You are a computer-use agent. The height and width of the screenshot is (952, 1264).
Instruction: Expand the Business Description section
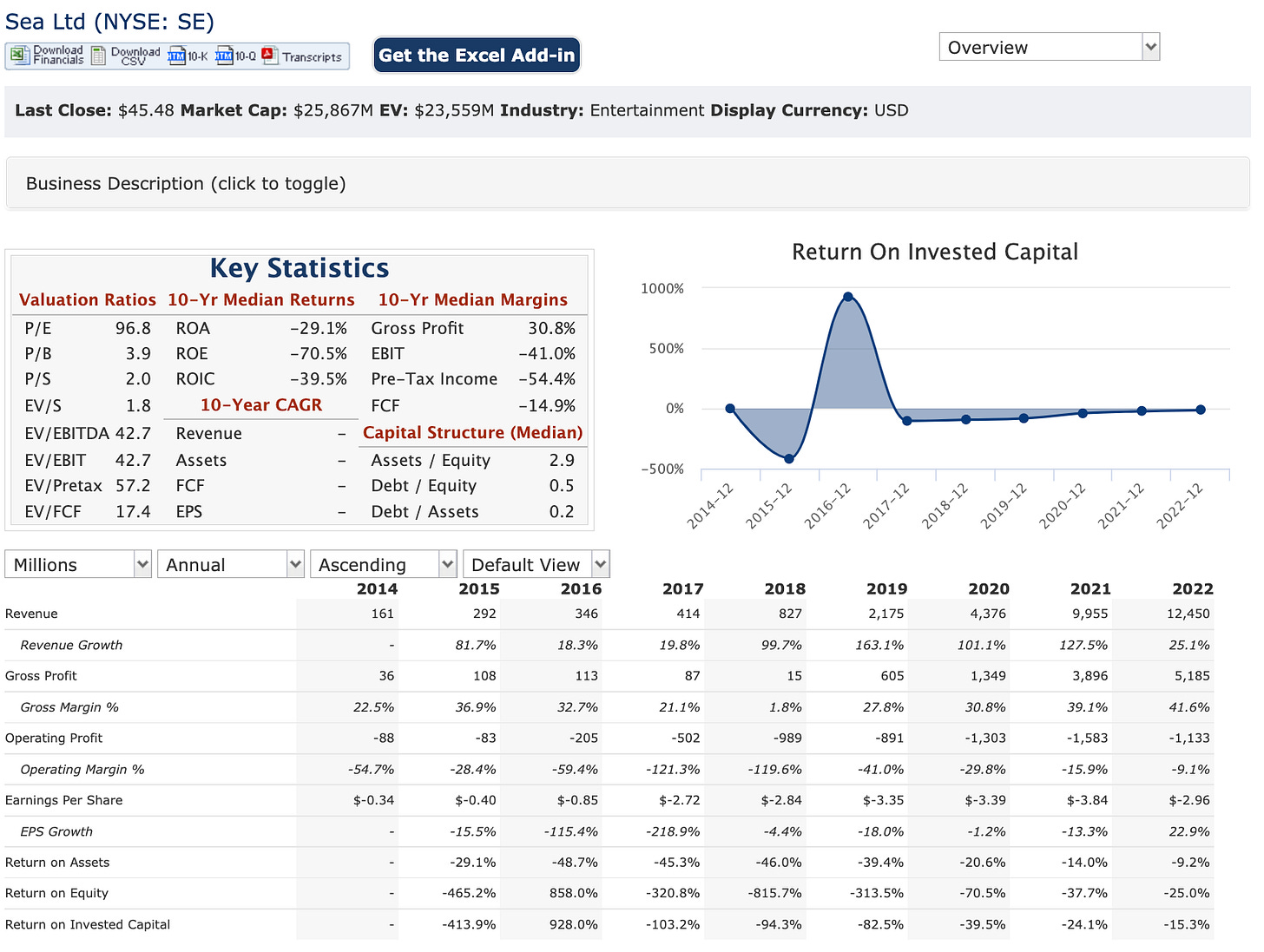point(628,184)
